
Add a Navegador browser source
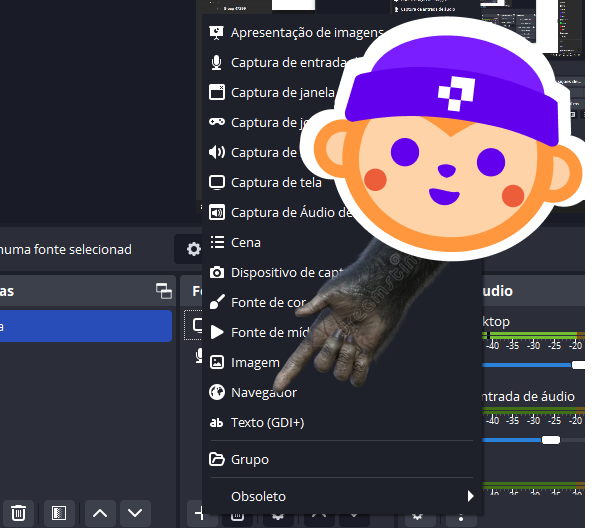(264, 392)
